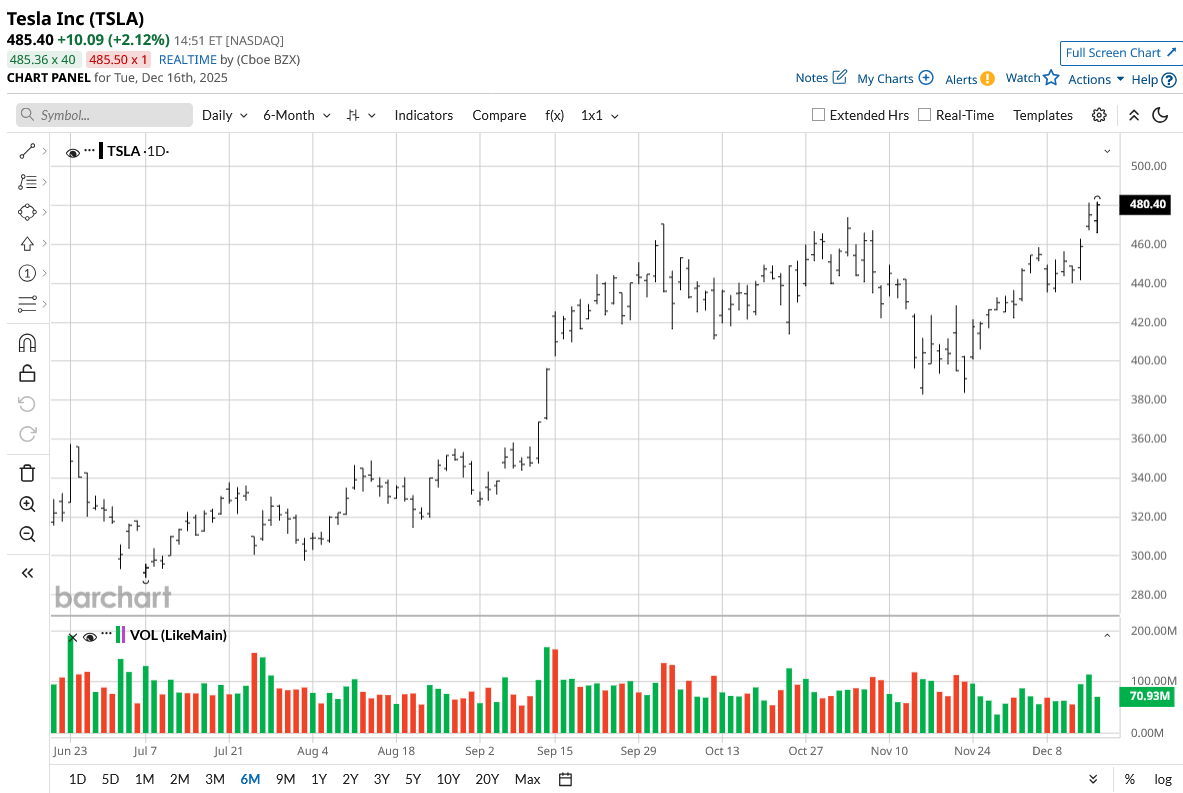Screen dimensions: 1183x793
Task: Toggle the lock drawings icon
Action: pos(27,373)
